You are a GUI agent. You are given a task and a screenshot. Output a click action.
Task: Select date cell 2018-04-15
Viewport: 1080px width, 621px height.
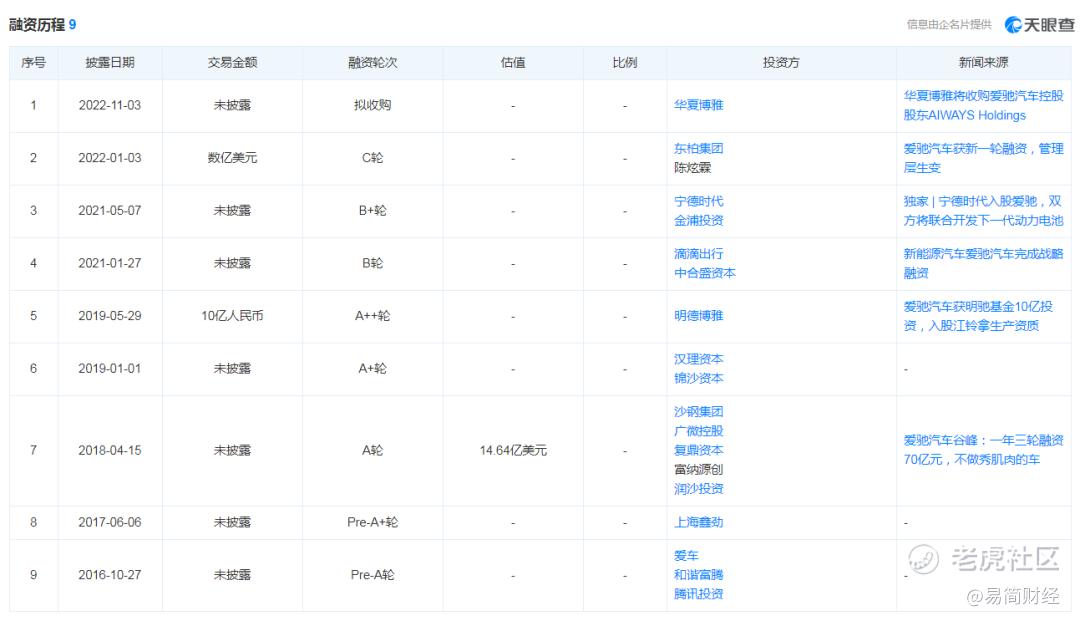(x=110, y=450)
